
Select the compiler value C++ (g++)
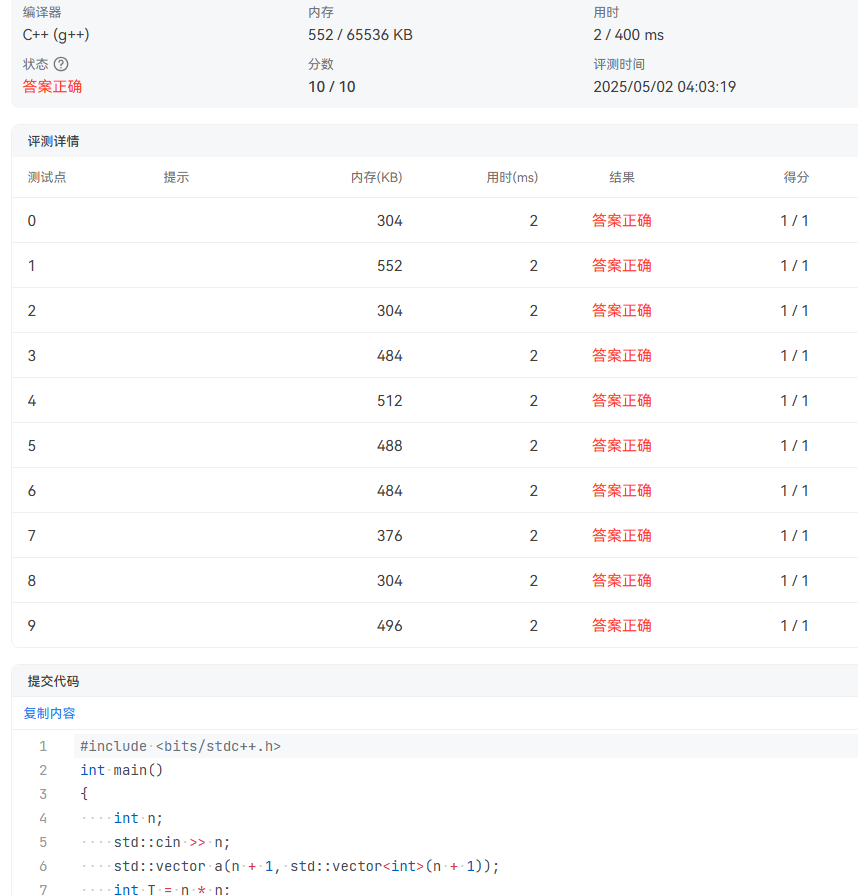[x=52, y=34]
